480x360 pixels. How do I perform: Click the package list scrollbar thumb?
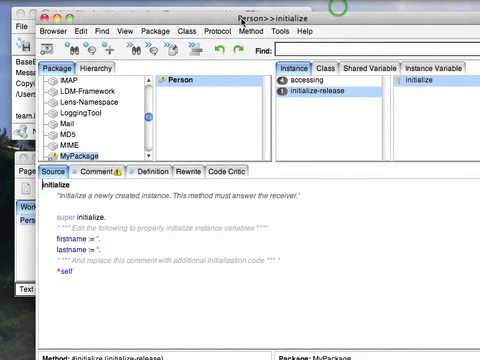point(149,117)
